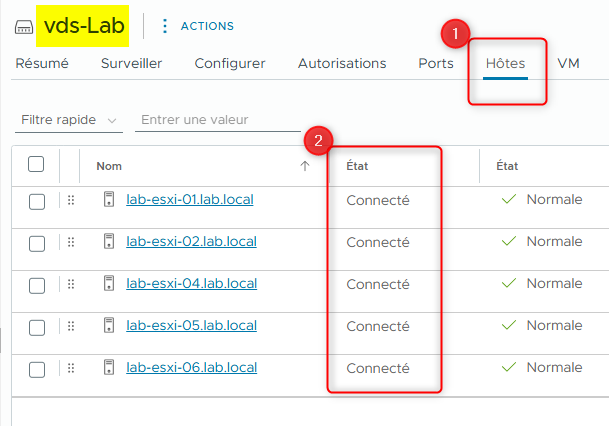Open the lab-esxi-05.lab.local host link
This screenshot has height=426, width=609.
point(191,325)
